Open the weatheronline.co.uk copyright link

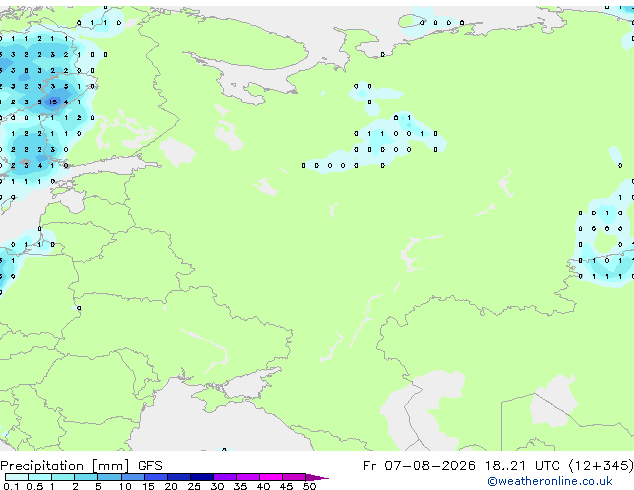pos(549,481)
